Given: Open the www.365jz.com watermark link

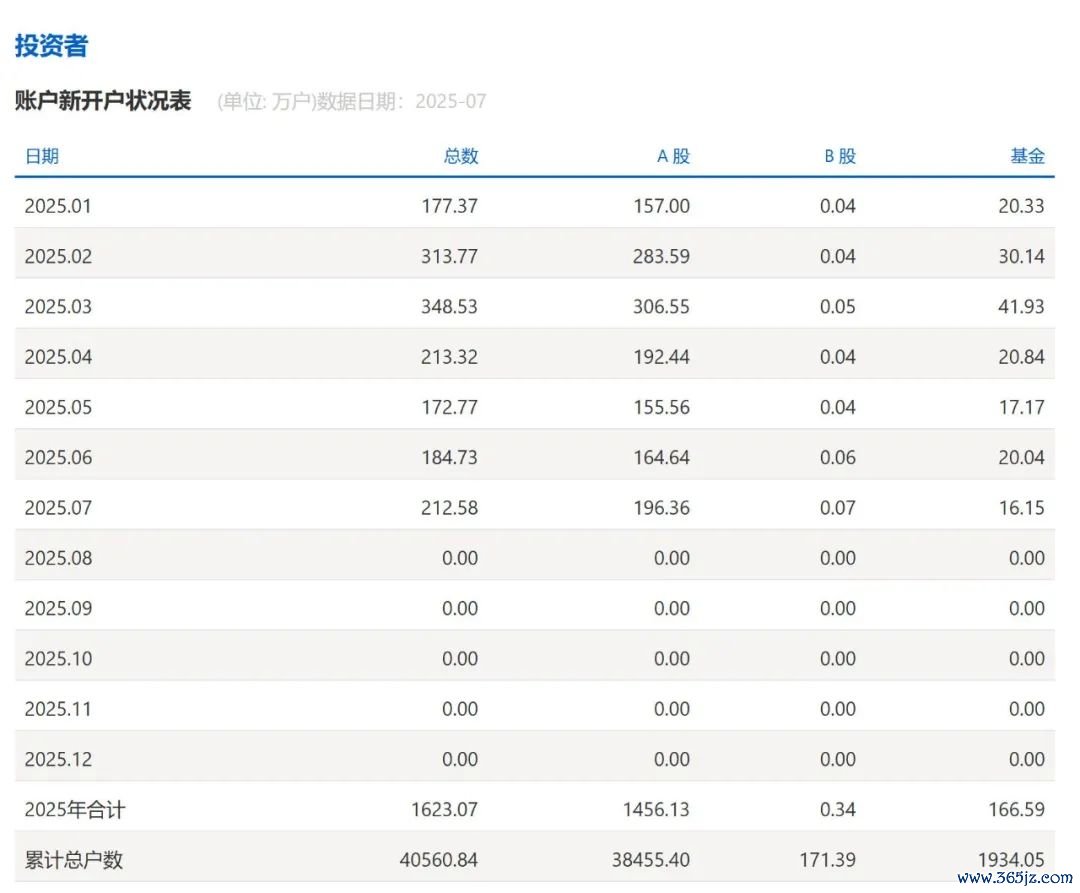Looking at the screenshot, I should coord(1013,877).
